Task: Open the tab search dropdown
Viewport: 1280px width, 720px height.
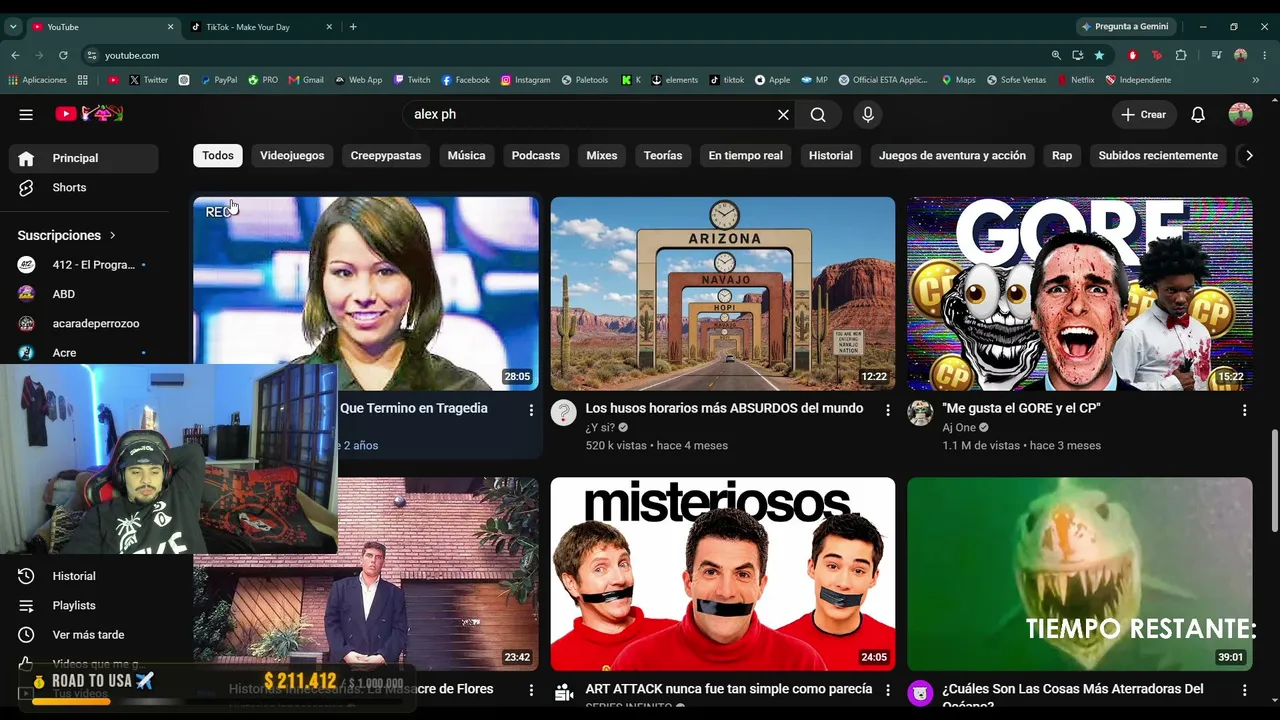Action: tap(13, 27)
